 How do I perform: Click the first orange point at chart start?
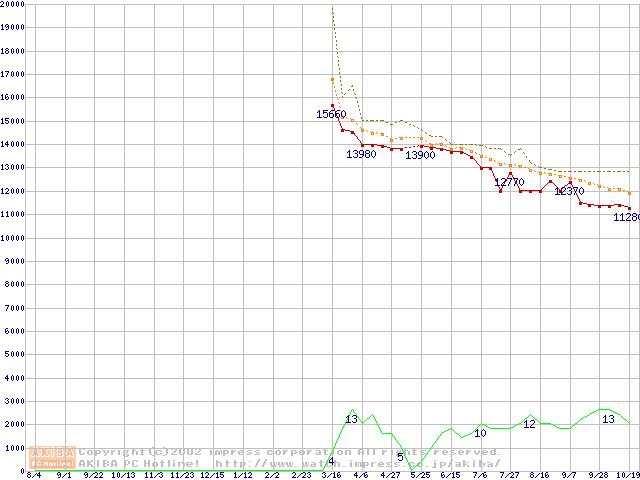(332, 79)
